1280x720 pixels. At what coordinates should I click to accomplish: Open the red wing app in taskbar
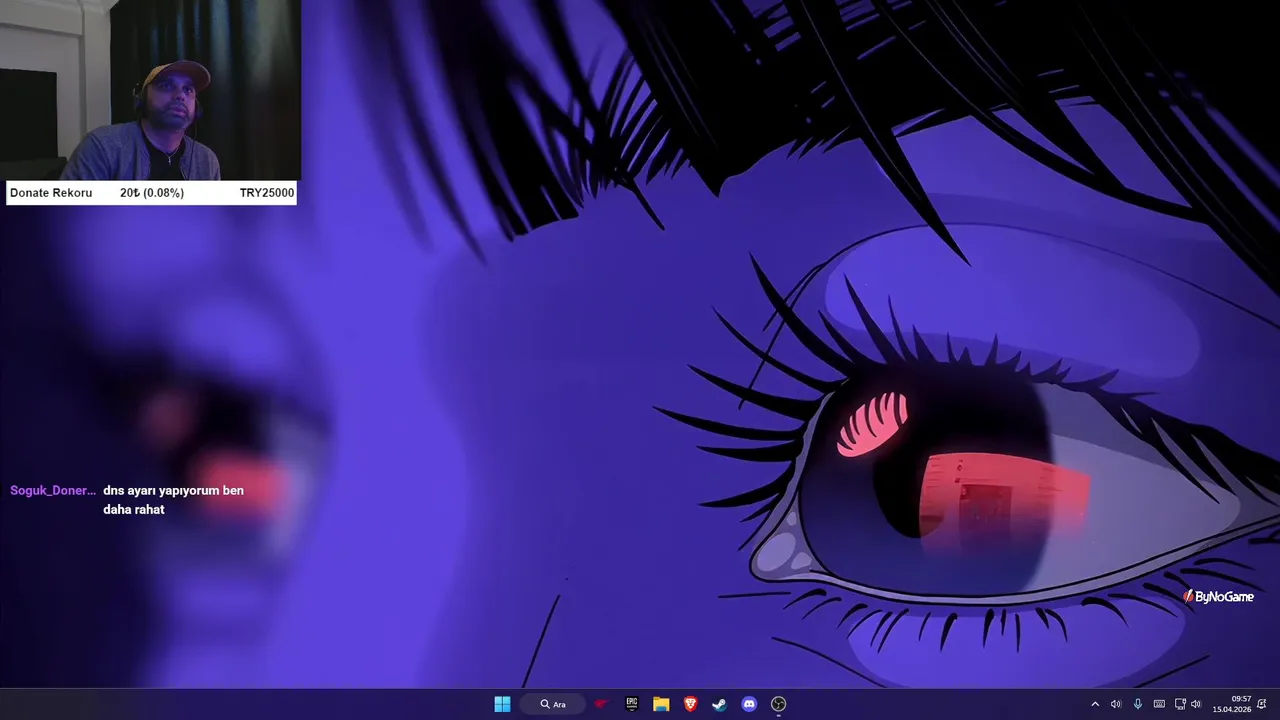(x=601, y=704)
